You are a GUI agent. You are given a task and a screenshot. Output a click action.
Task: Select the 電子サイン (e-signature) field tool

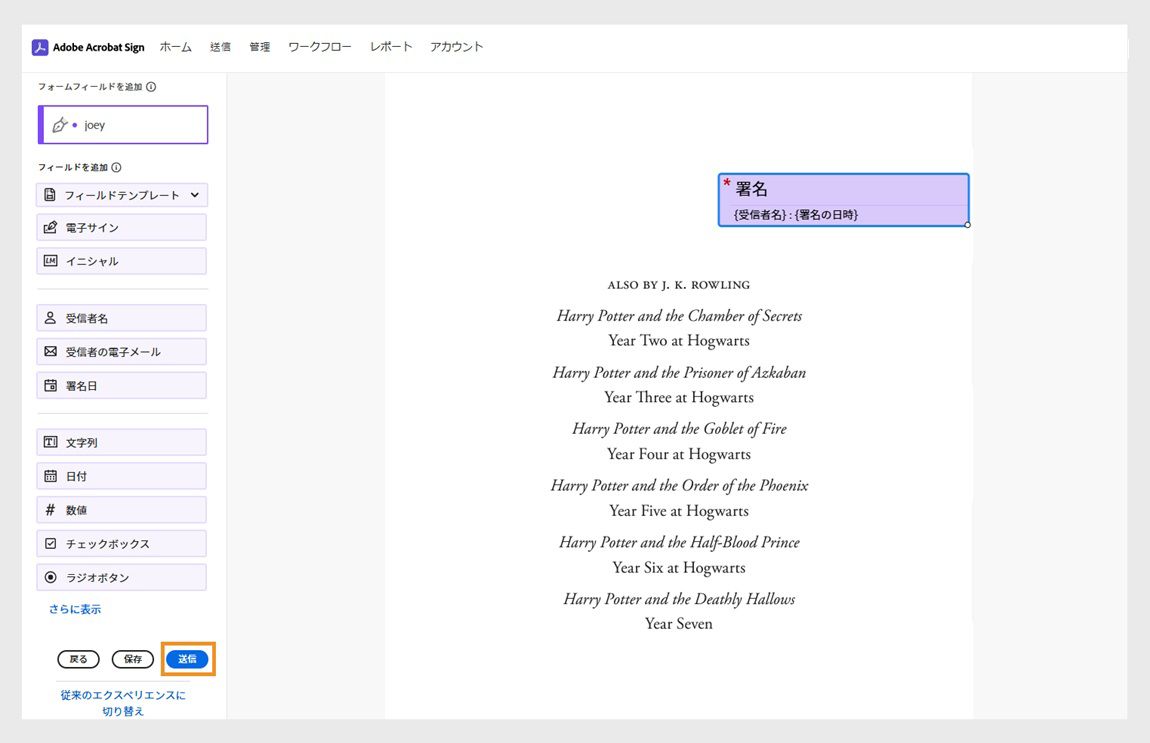tap(121, 227)
